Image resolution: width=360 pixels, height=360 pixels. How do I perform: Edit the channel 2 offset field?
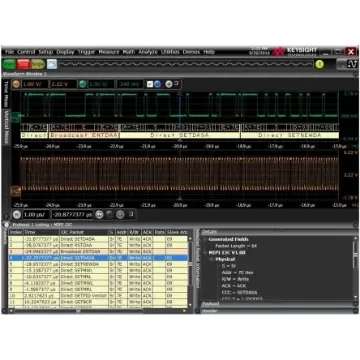130,84
